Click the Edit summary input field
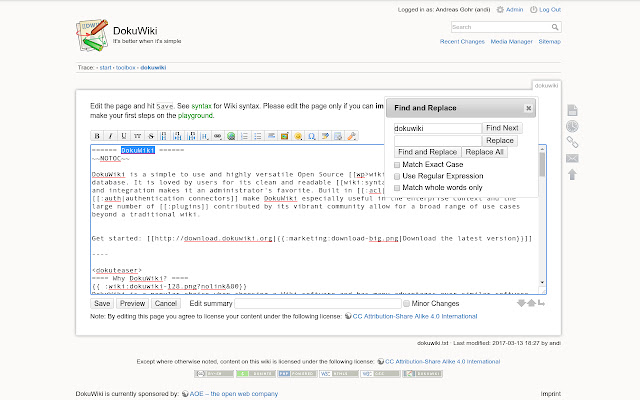Screen dimensions: 640x400 coord(318,303)
